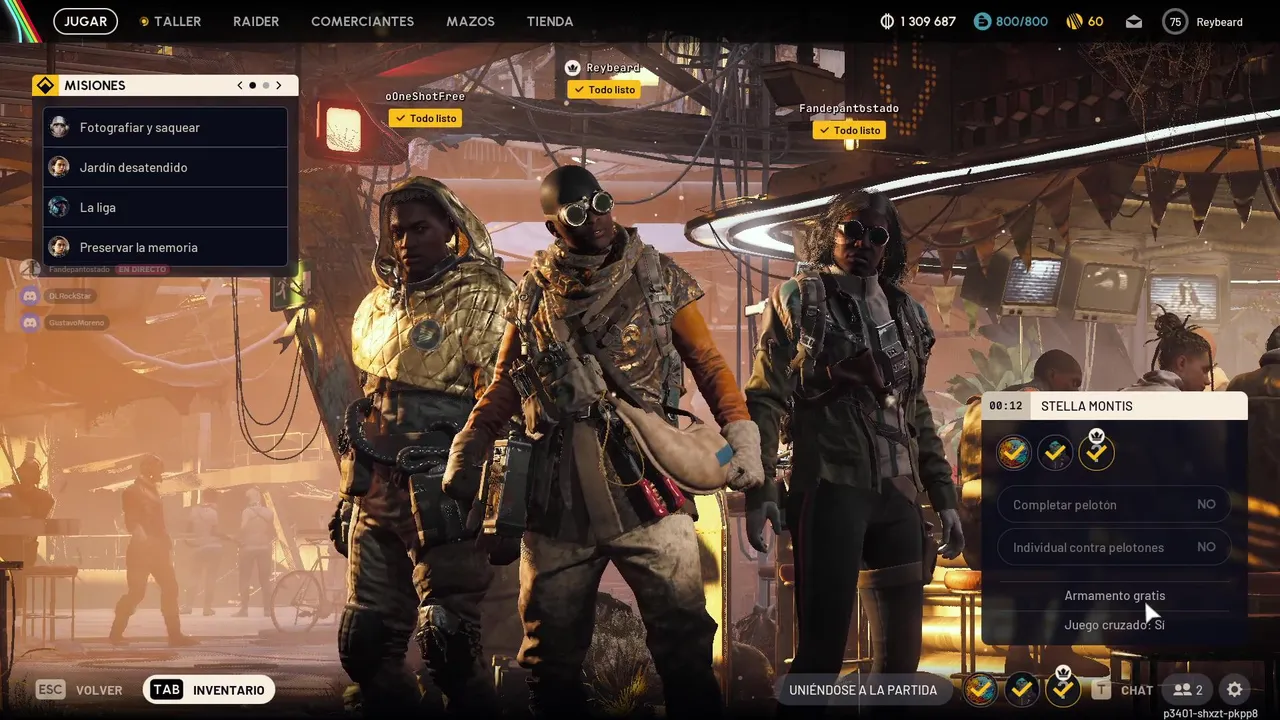The height and width of the screenshot is (720, 1280).
Task: Select the first missions page dot
Action: tap(252, 86)
